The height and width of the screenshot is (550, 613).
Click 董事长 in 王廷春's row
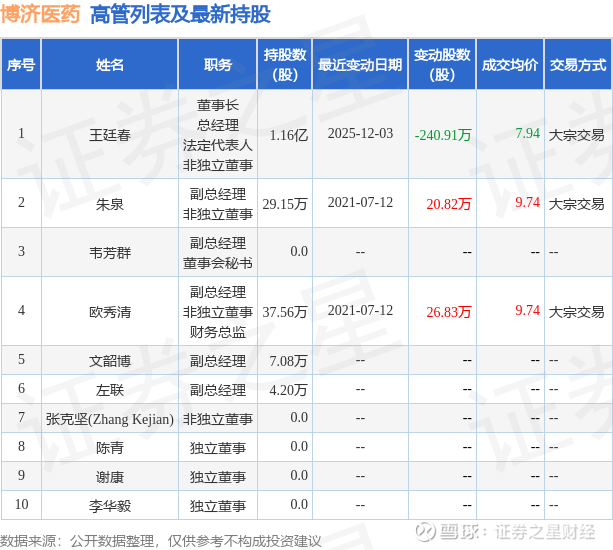(x=218, y=105)
